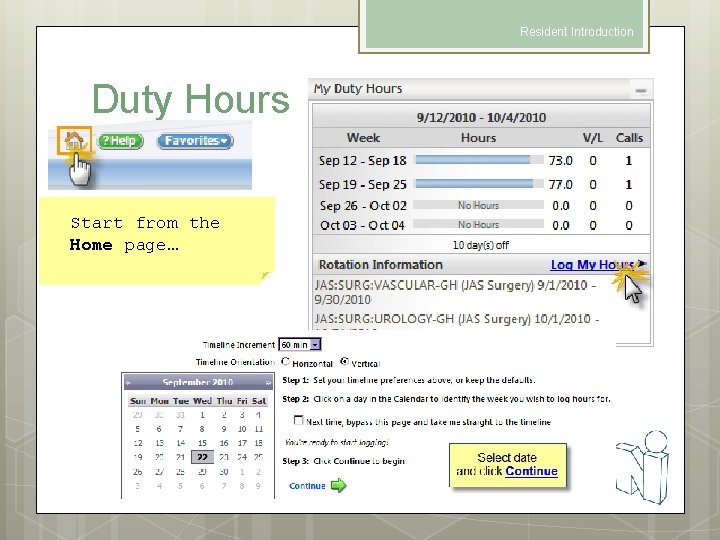Image resolution: width=720 pixels, height=540 pixels.
Task: Click the JAS:SURG:VASCULAR-GH rotation entry
Action: pos(455,292)
